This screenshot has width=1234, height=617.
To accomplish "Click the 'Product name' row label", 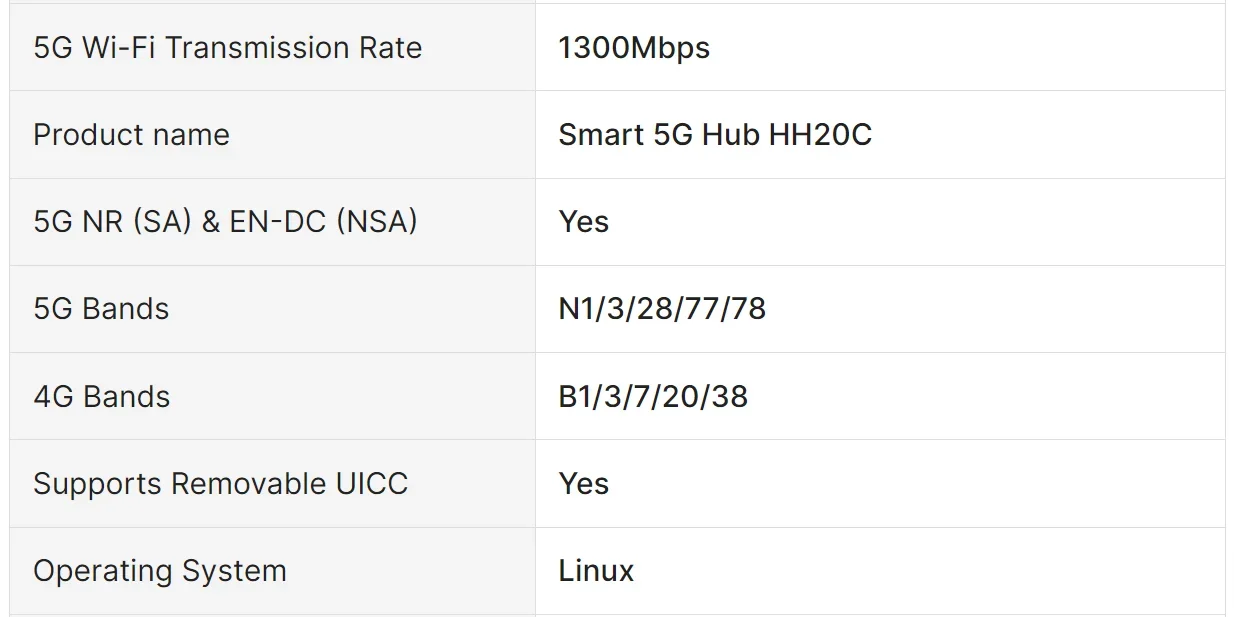I will [131, 135].
